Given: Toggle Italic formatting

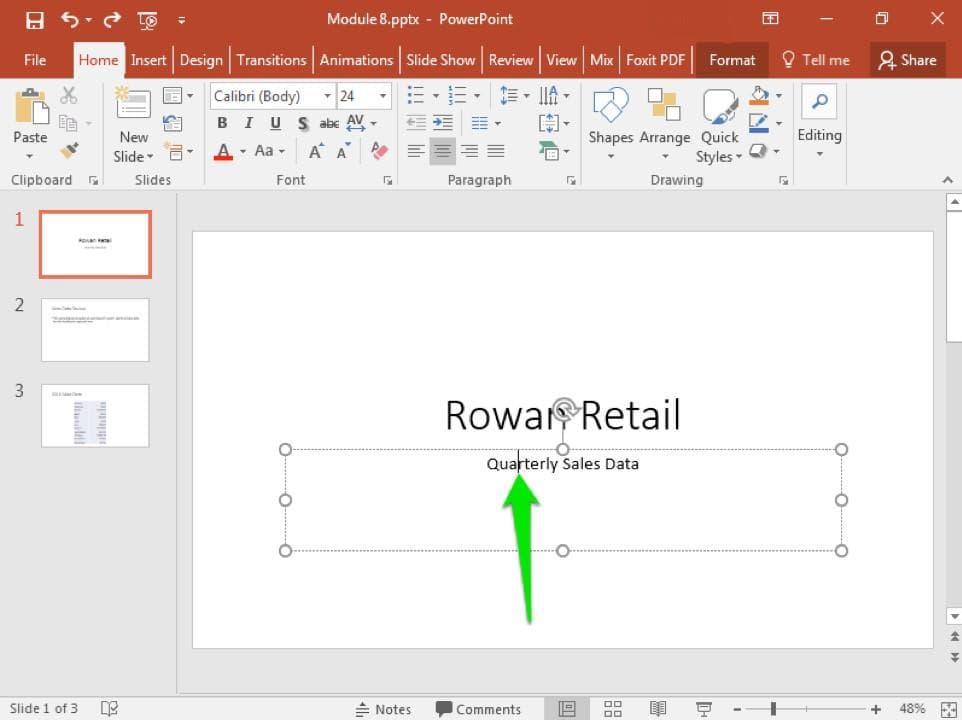Looking at the screenshot, I should tap(248, 123).
